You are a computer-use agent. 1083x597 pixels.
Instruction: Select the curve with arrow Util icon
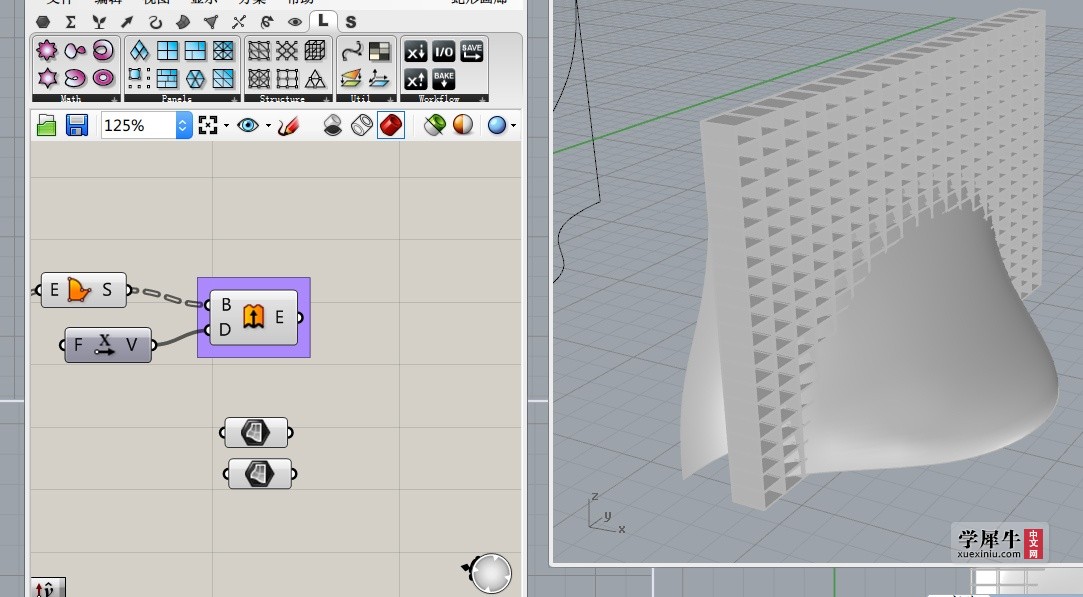click(x=352, y=50)
